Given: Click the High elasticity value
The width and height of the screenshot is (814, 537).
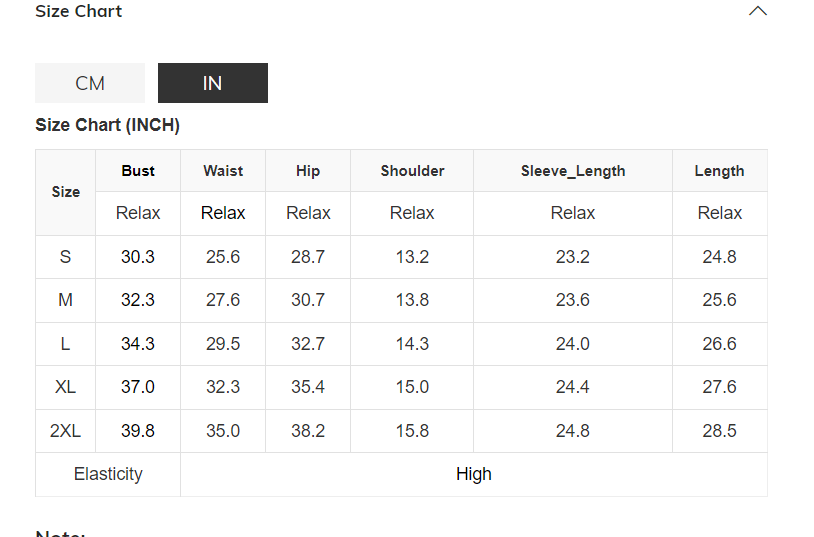Looking at the screenshot, I should (474, 474).
